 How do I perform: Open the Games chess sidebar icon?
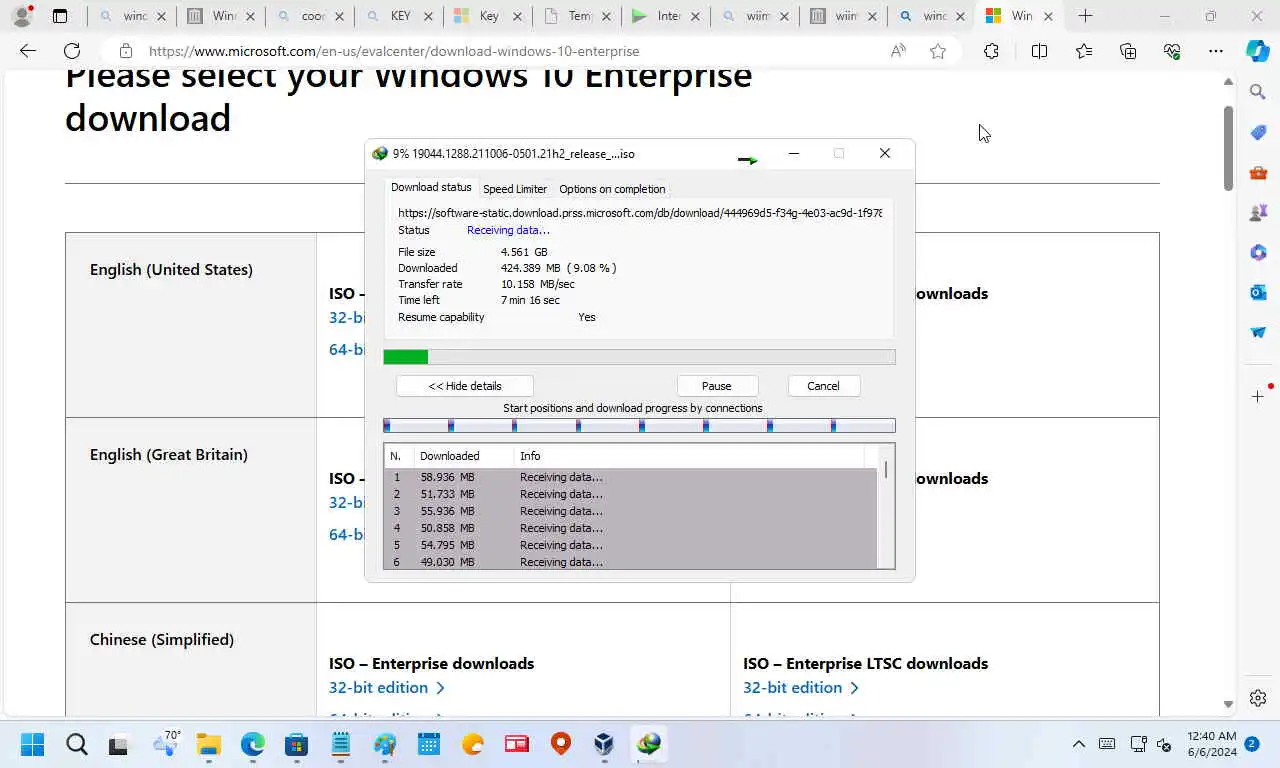click(1258, 212)
